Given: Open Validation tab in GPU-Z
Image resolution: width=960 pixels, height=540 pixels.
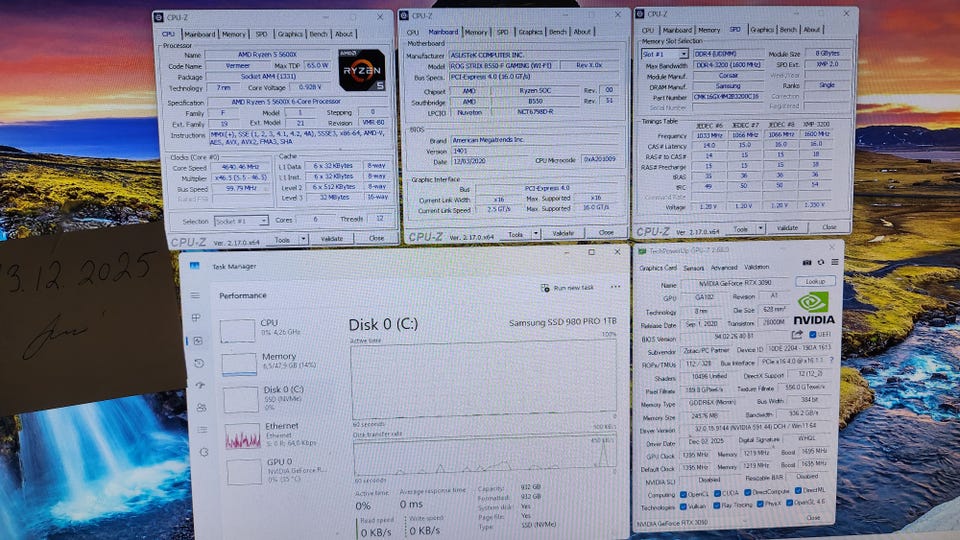Looking at the screenshot, I should pyautogui.click(x=756, y=267).
